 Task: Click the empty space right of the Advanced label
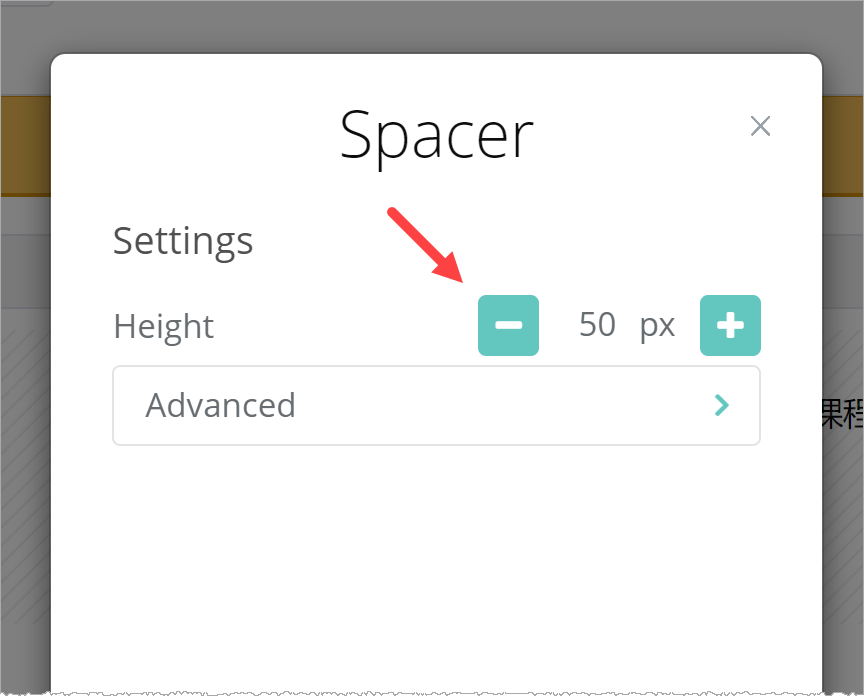pyautogui.click(x=500, y=405)
